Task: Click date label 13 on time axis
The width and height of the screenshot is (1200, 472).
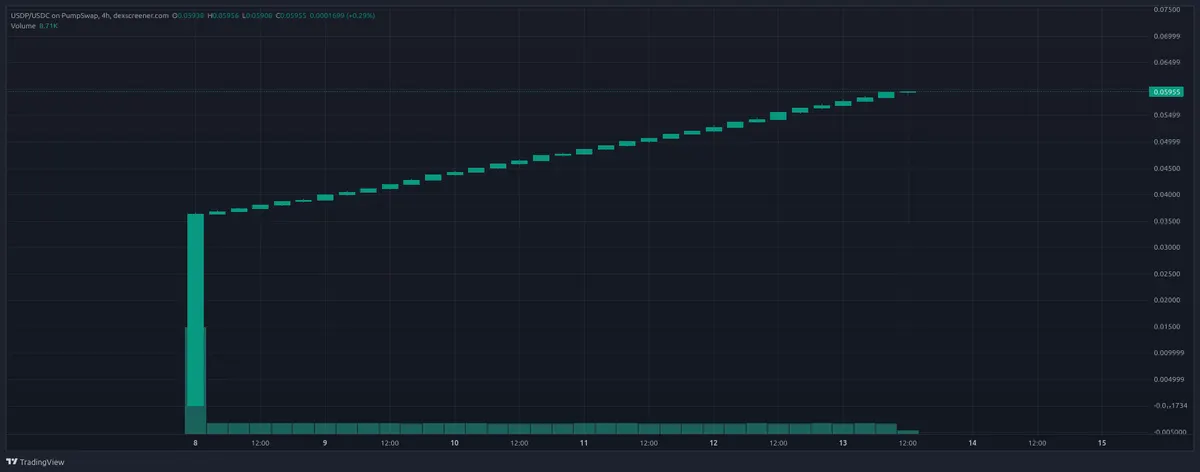Action: pyautogui.click(x=843, y=442)
